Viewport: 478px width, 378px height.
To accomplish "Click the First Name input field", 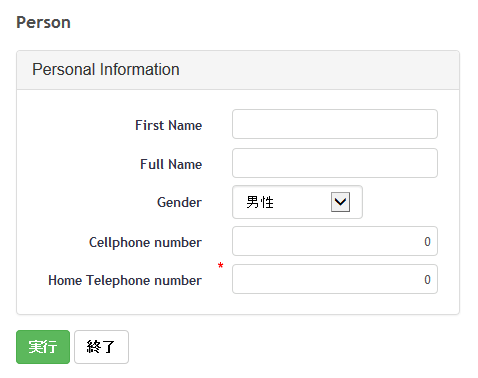I will tap(335, 124).
